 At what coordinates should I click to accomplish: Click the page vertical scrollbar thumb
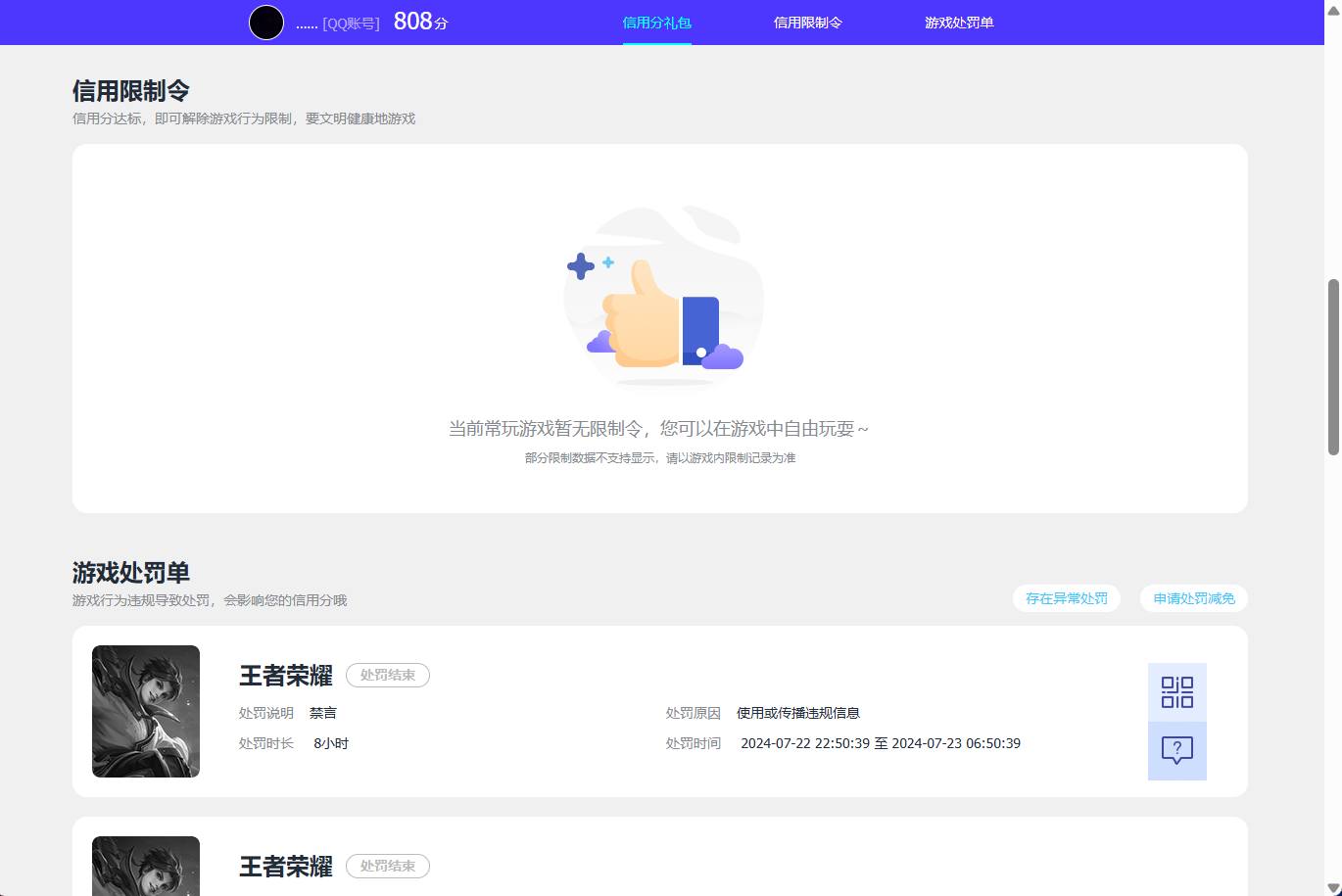click(x=1333, y=367)
